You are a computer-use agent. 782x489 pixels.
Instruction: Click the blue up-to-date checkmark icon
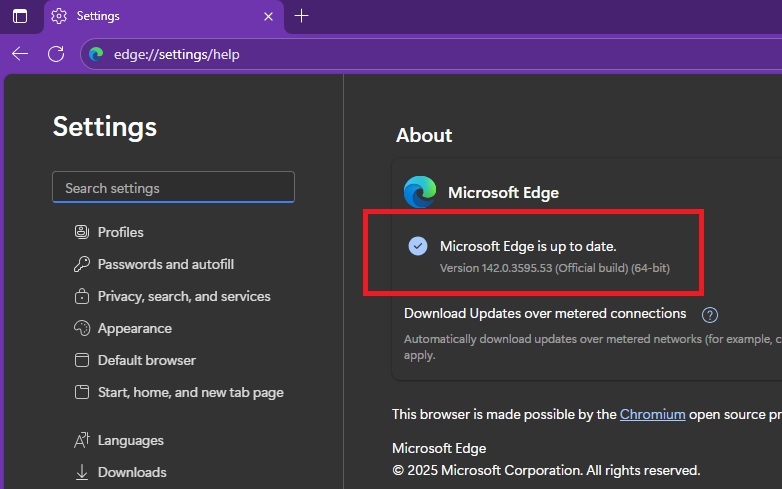tap(418, 246)
